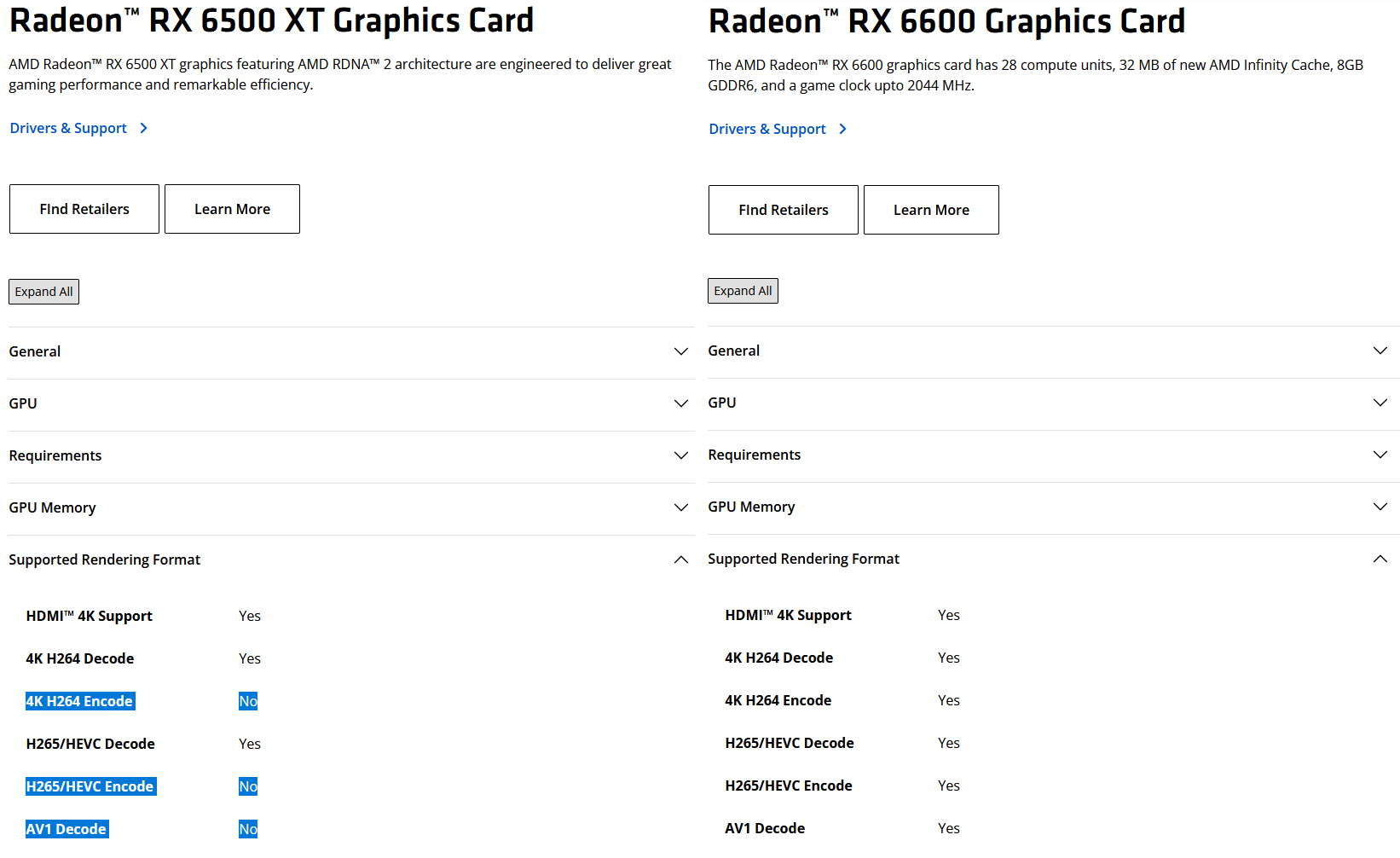The height and width of the screenshot is (858, 1400).
Task: Click the No value beside AV1 Decode
Action: pos(248,829)
